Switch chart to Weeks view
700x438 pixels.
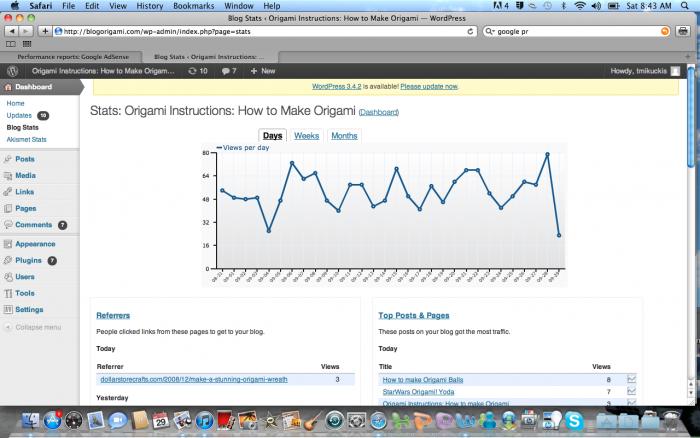click(x=306, y=136)
